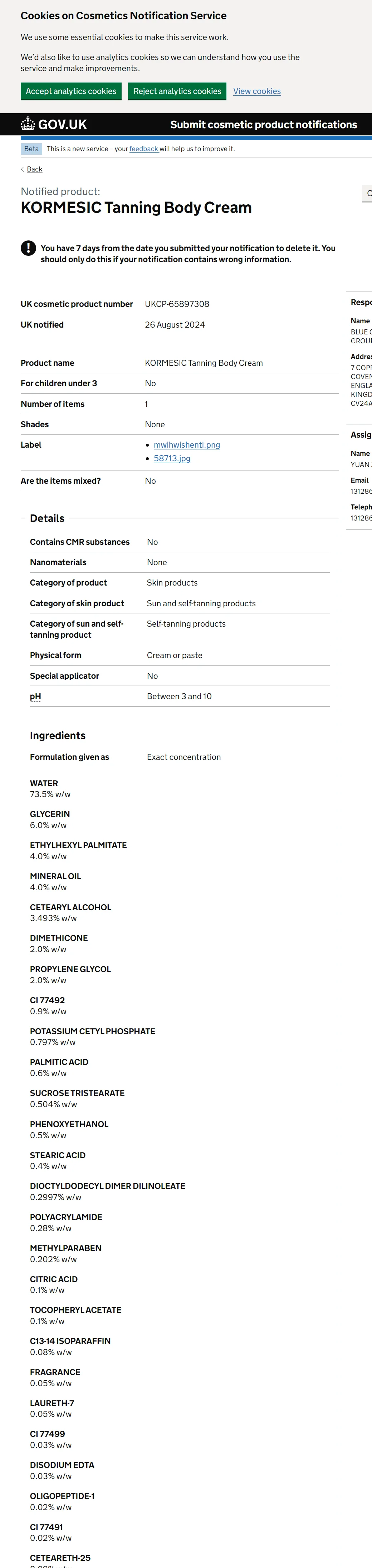The height and width of the screenshot is (1568, 372).
Task: Click the GOV.UK crown logo
Action: 28,124
